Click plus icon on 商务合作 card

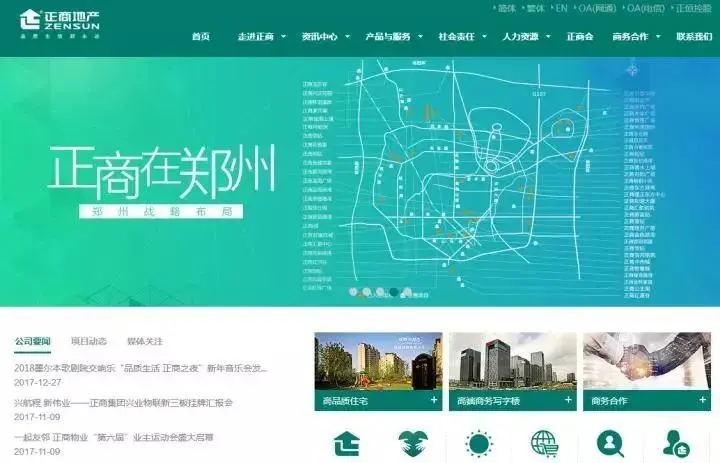pyautogui.click(x=703, y=400)
